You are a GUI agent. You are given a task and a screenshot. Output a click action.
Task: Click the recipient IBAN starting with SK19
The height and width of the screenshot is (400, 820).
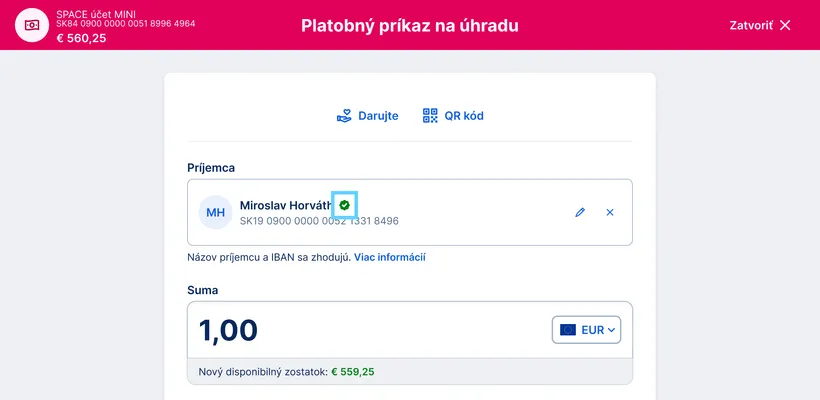(319, 221)
